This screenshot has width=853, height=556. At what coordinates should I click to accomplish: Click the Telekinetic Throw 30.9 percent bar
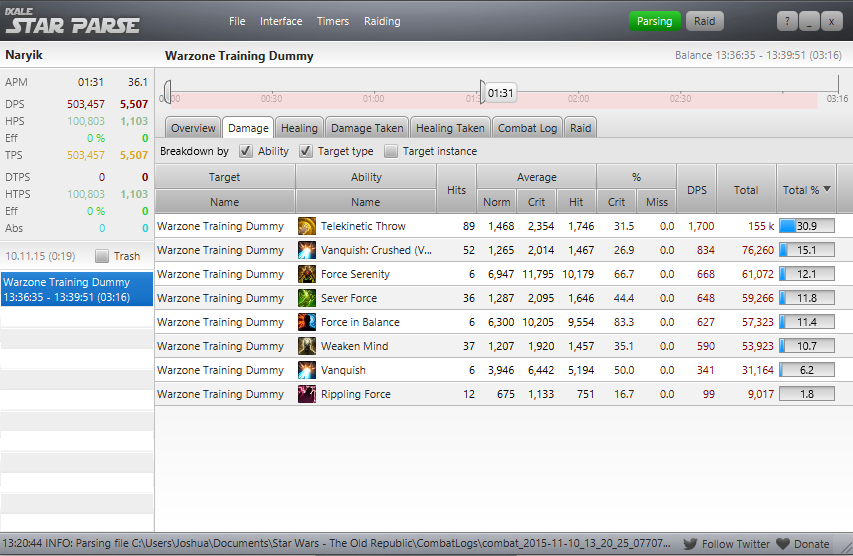[x=807, y=226]
